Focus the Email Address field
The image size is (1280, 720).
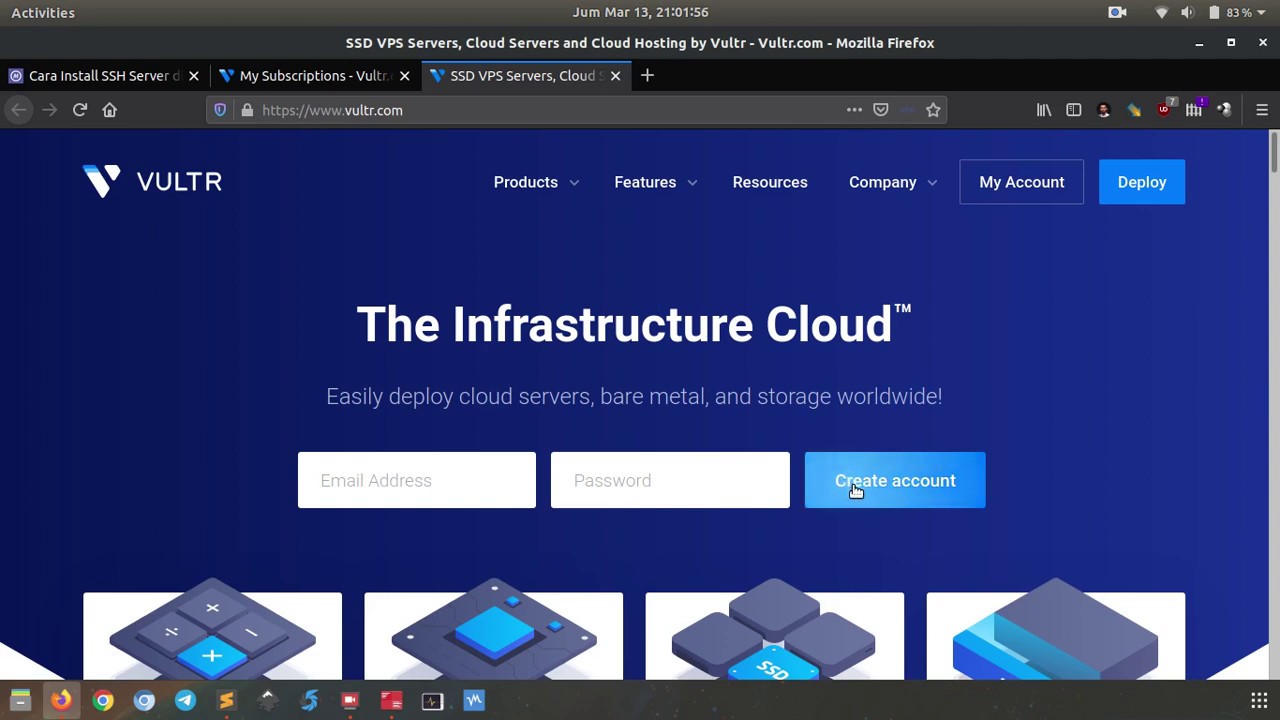point(417,481)
